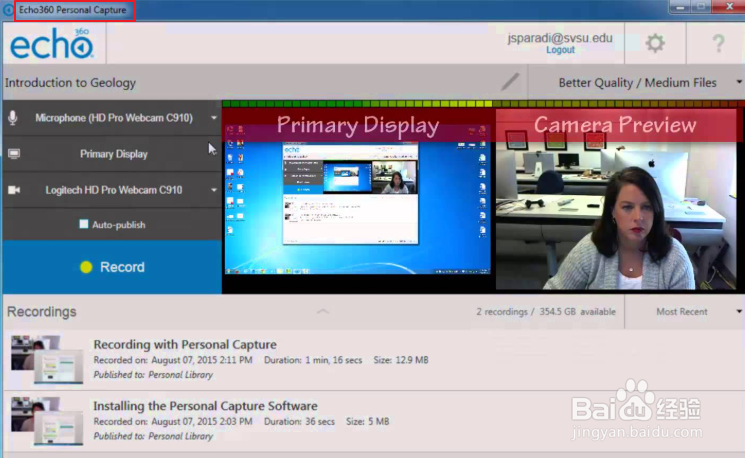745x458 pixels.
Task: Click 'Recorded on: August 07, 2015 2:11 PM'
Action: (x=173, y=360)
